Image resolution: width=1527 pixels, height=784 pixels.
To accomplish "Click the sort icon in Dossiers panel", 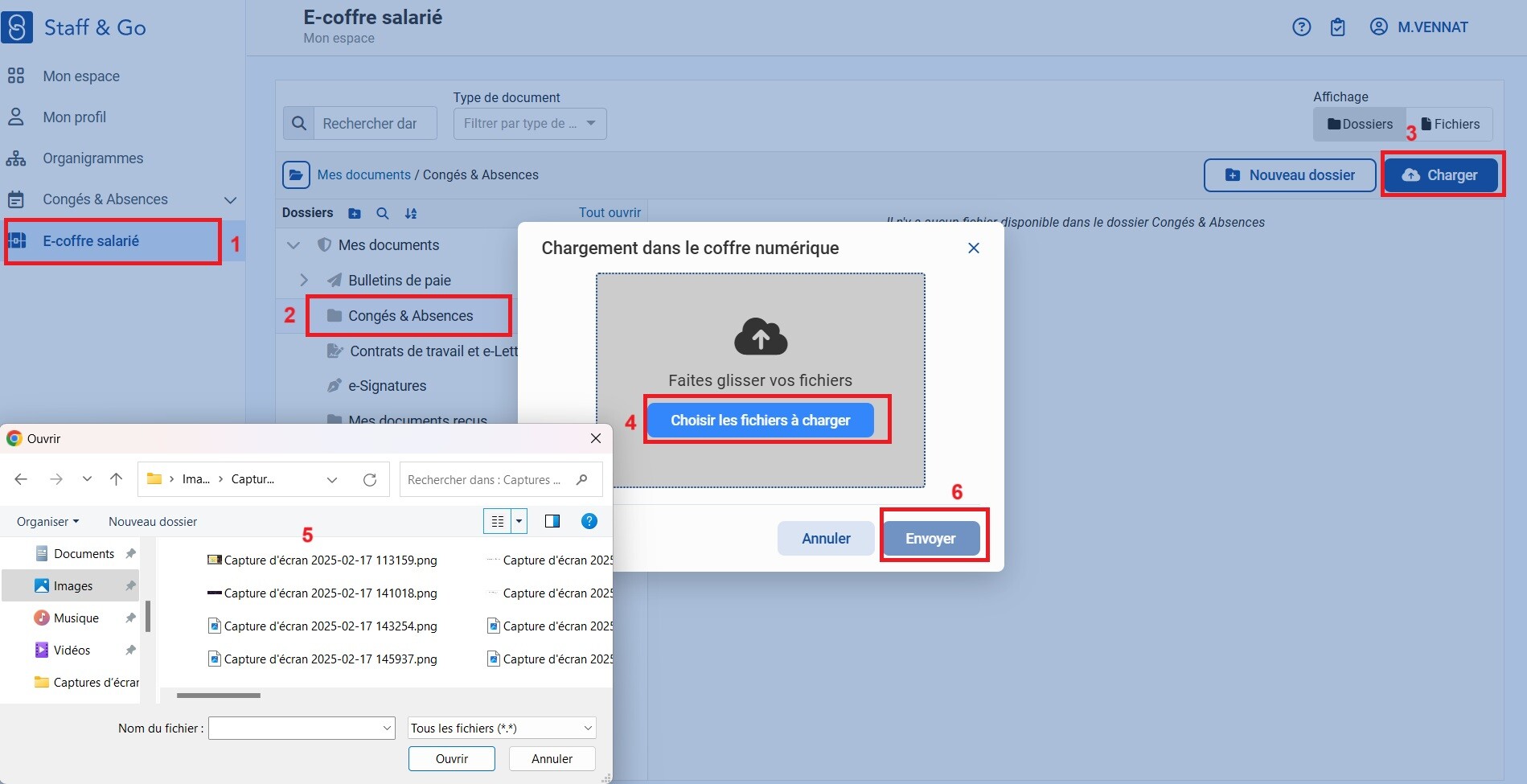I will (x=411, y=213).
